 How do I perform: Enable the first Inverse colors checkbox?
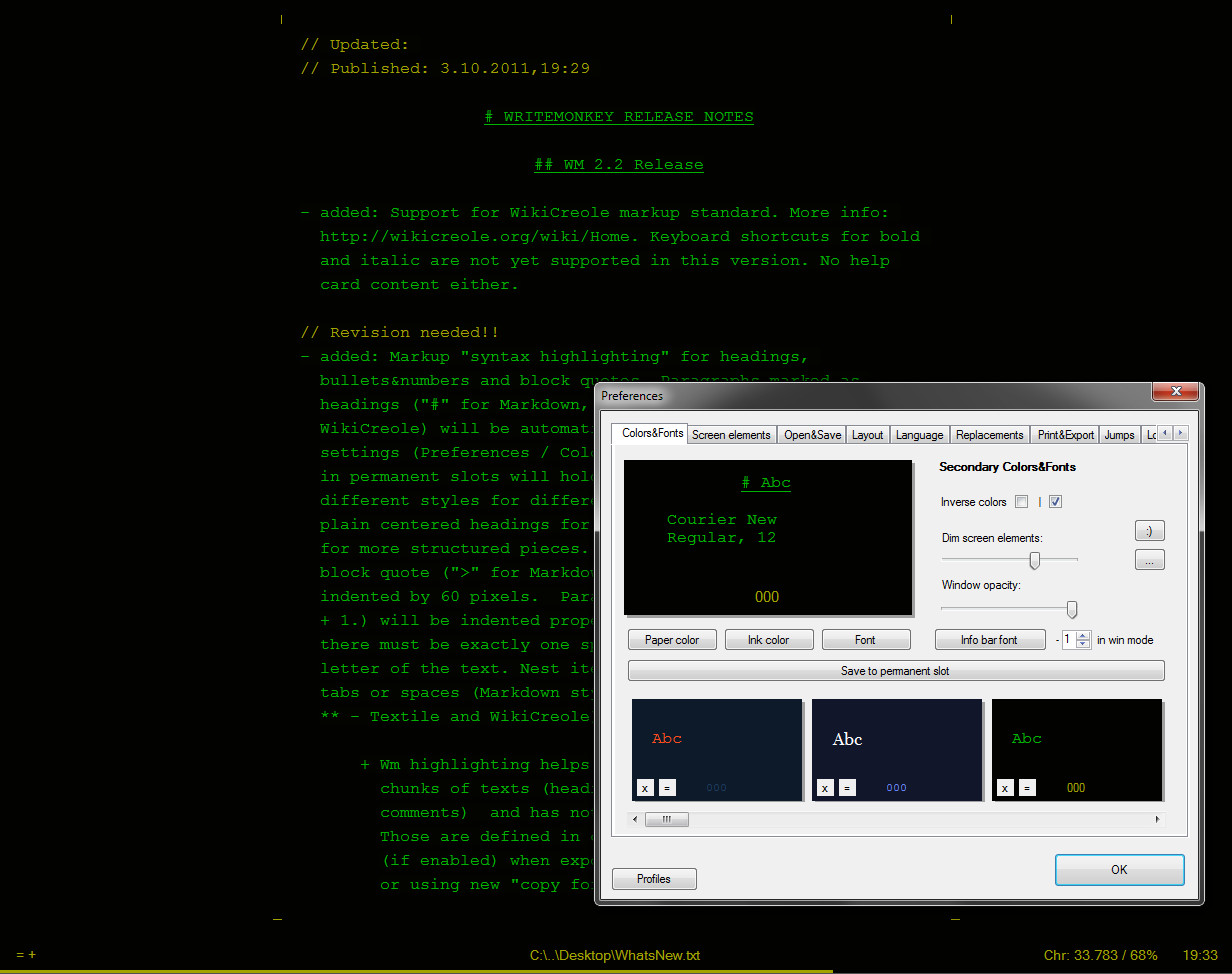[1021, 502]
